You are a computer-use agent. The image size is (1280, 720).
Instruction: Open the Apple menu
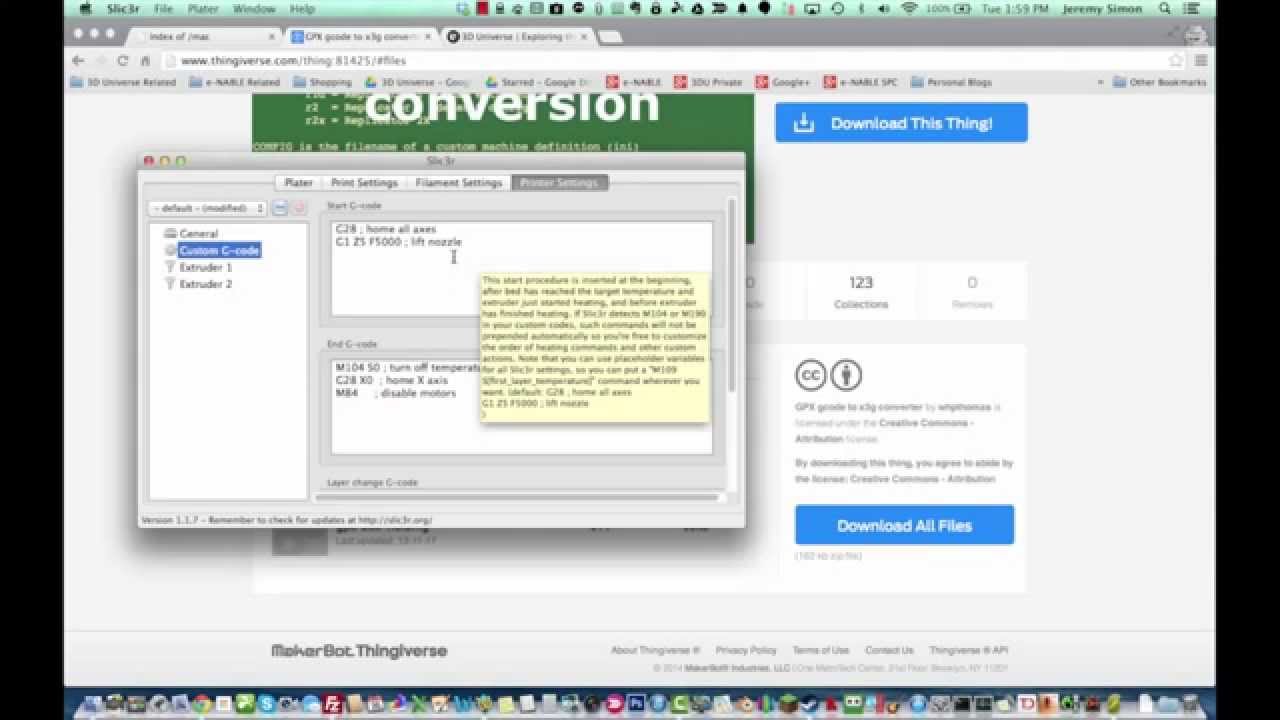(86, 9)
